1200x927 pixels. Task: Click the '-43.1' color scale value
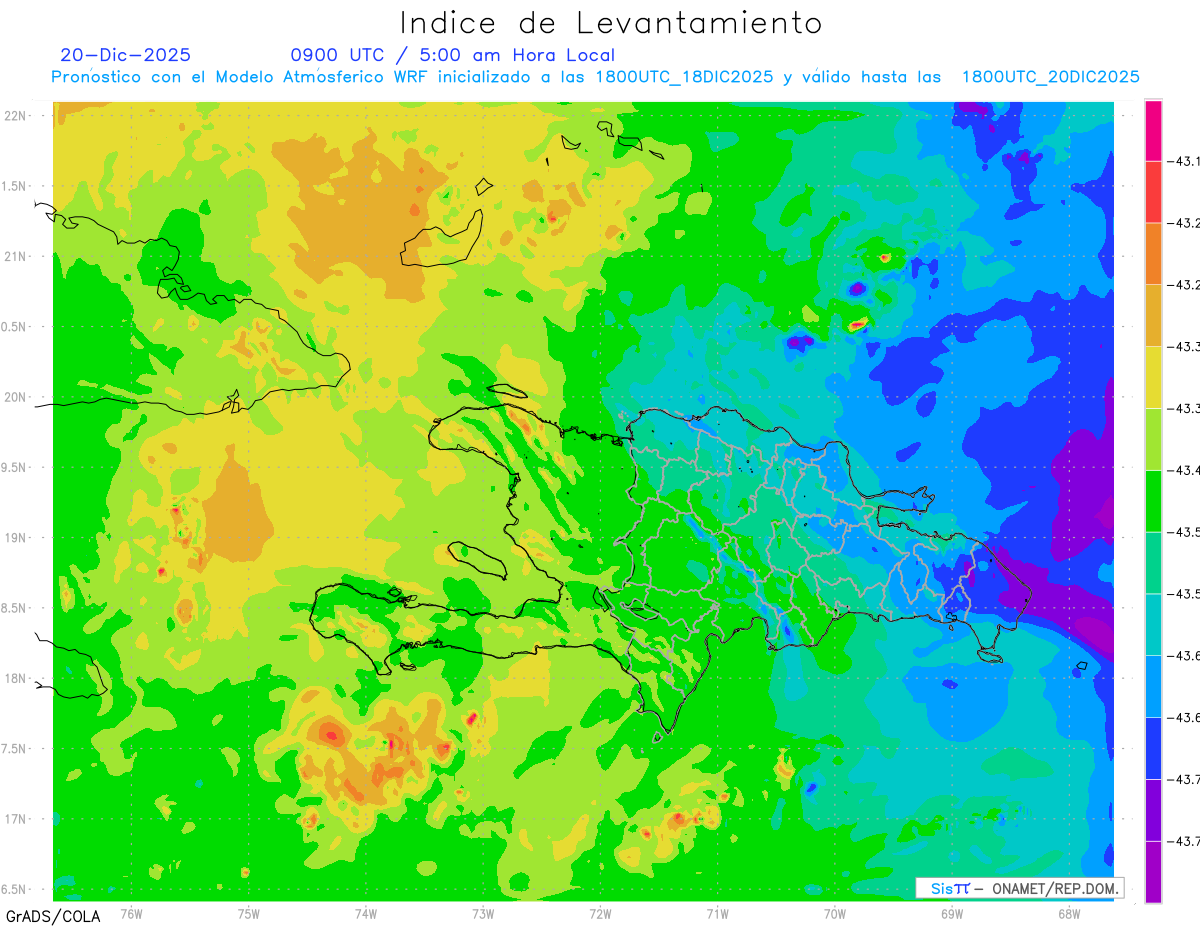(x=1185, y=161)
